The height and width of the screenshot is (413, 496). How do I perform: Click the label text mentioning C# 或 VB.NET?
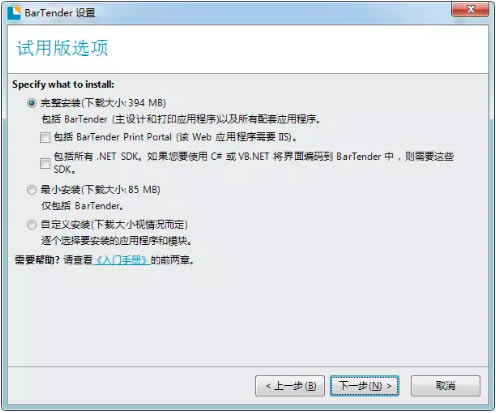(x=254, y=163)
